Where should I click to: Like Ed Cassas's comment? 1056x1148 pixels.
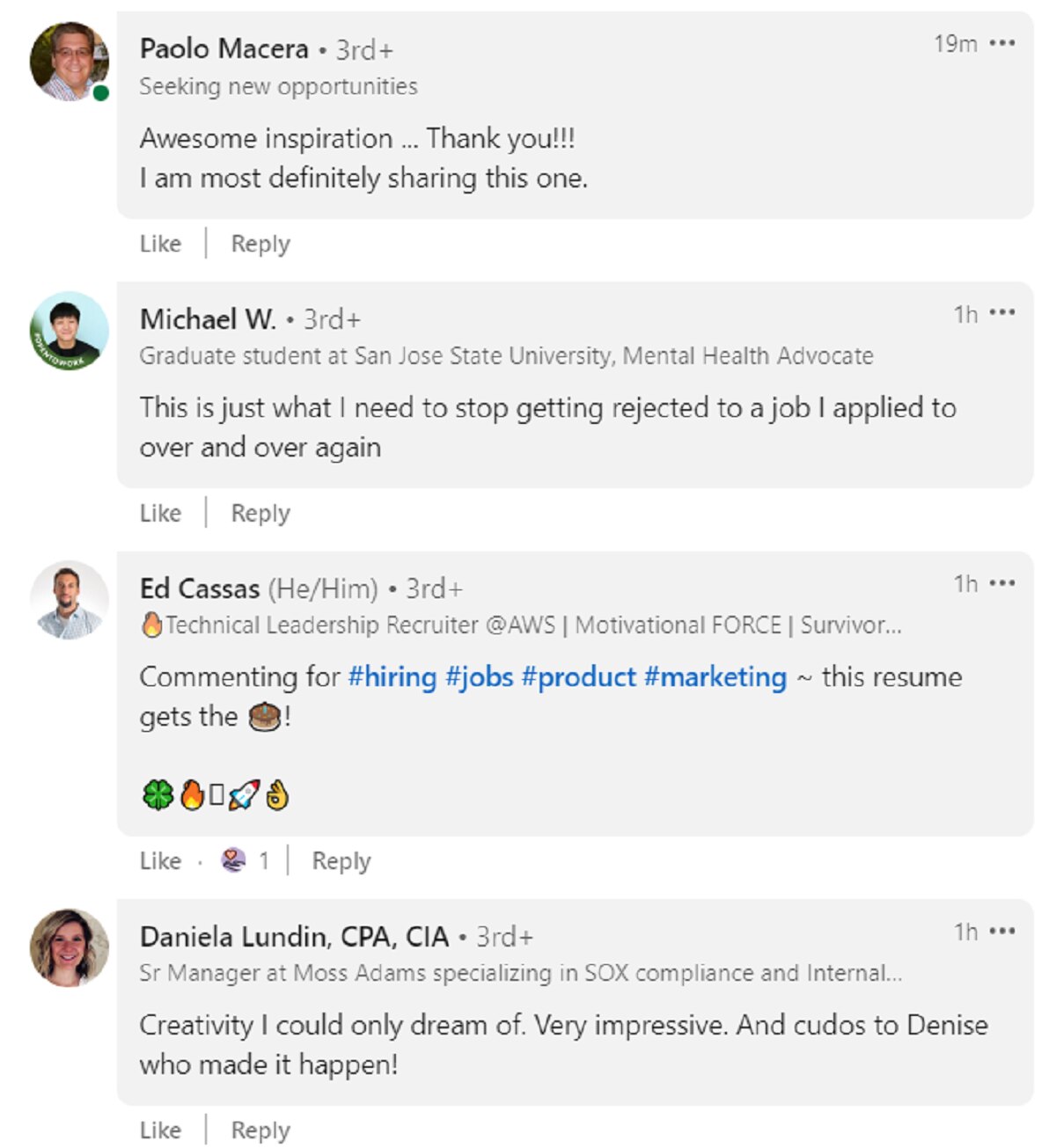click(160, 860)
